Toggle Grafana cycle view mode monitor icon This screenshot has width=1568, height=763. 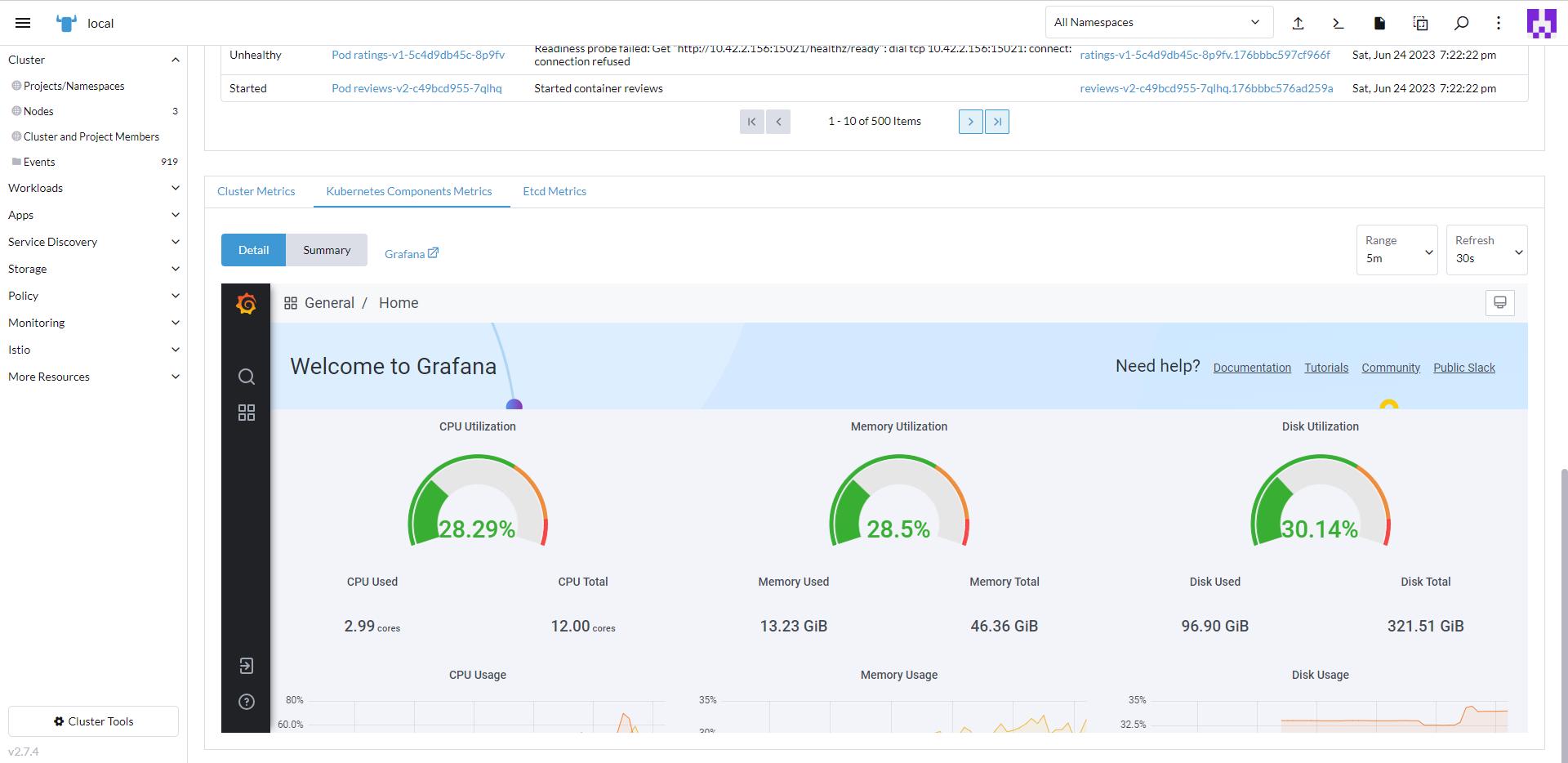coord(1499,303)
